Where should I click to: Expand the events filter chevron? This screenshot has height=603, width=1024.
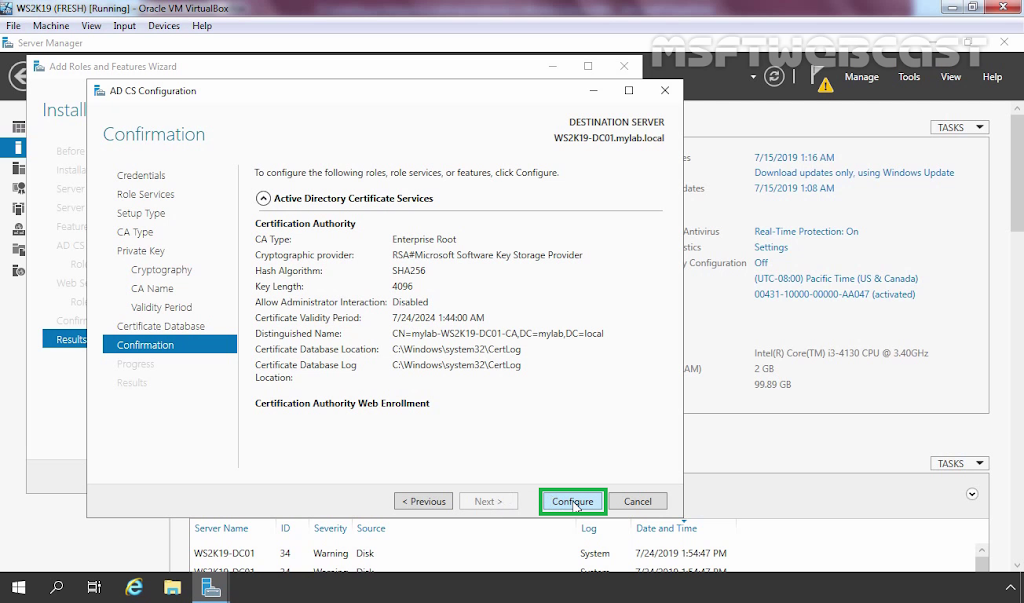pos(972,494)
